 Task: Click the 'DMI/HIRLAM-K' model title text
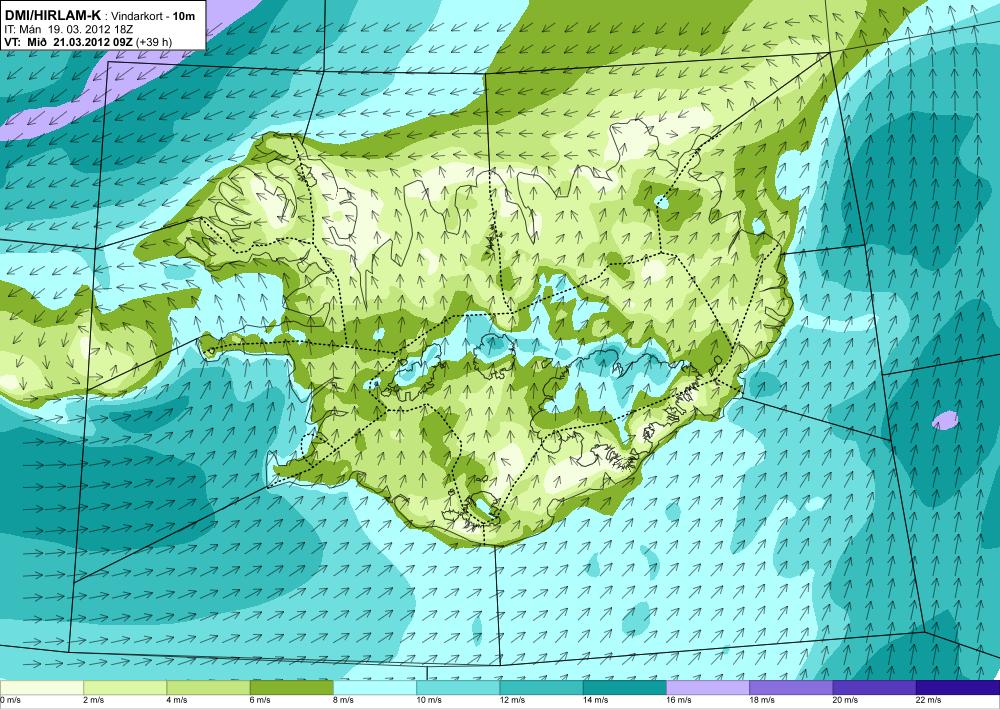coord(52,16)
